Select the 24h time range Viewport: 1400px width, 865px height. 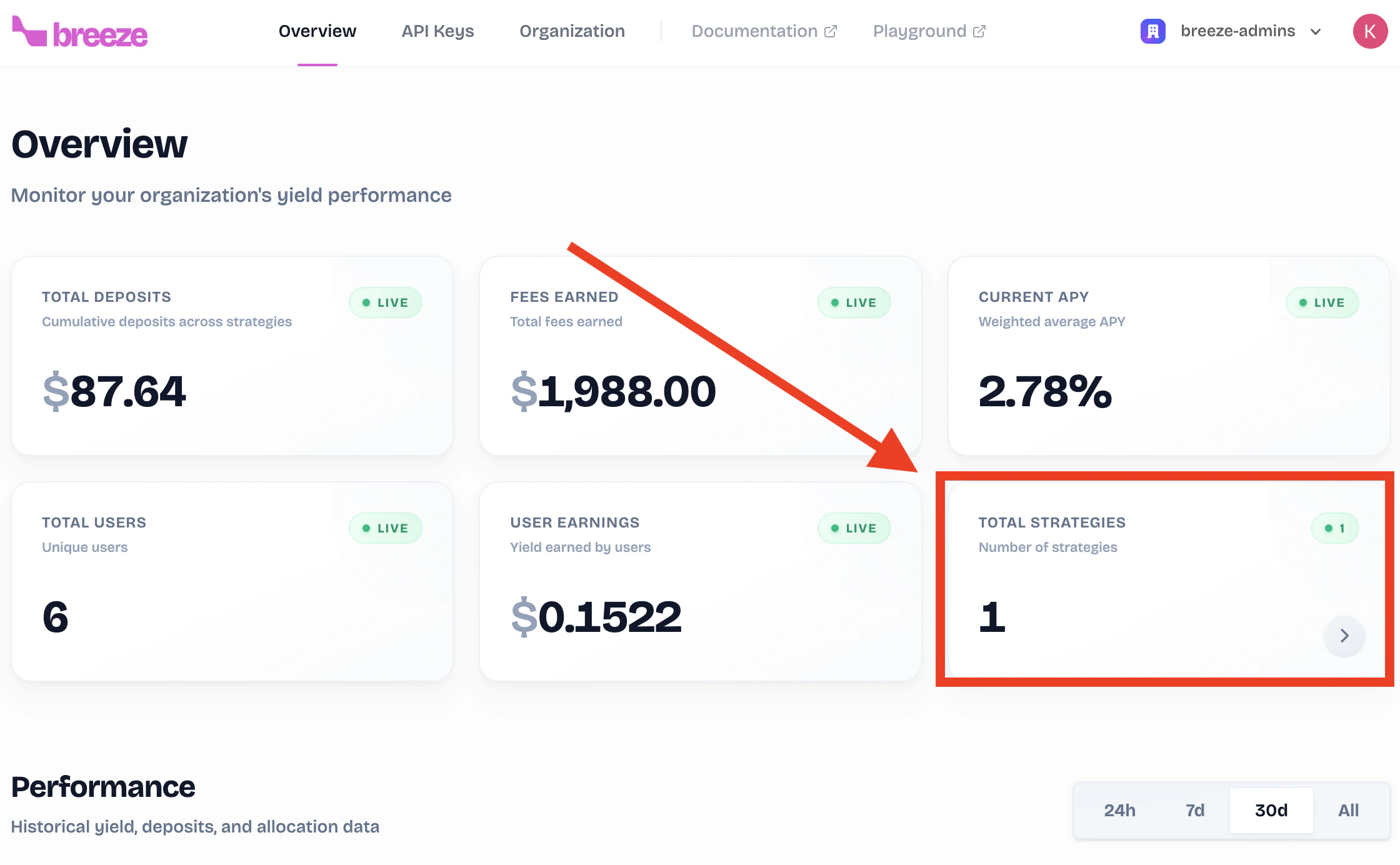[1119, 810]
